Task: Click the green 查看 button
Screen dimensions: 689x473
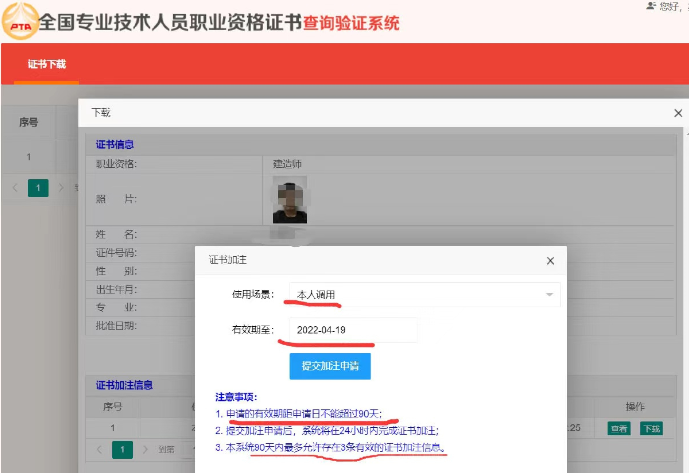Action: point(619,428)
